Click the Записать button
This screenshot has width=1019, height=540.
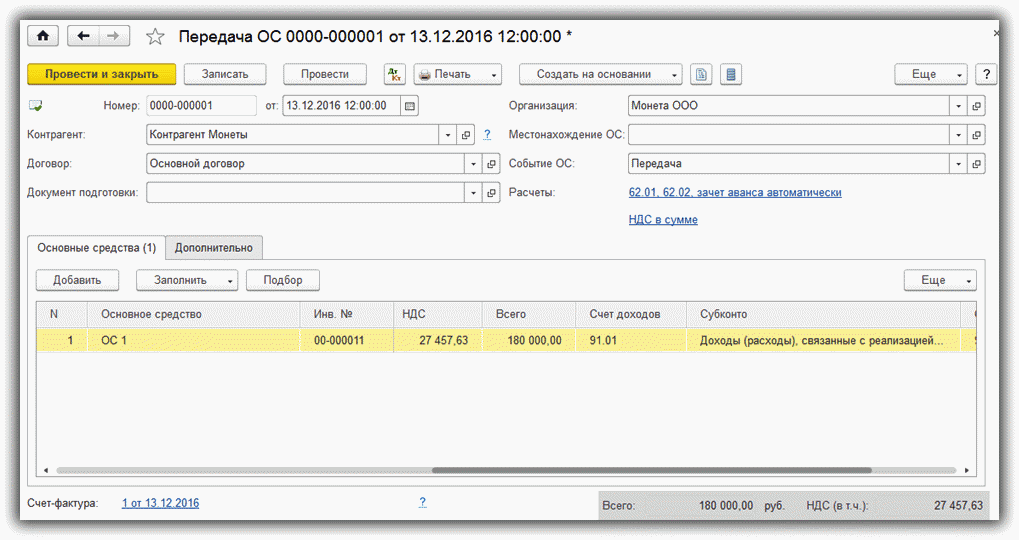click(x=225, y=74)
